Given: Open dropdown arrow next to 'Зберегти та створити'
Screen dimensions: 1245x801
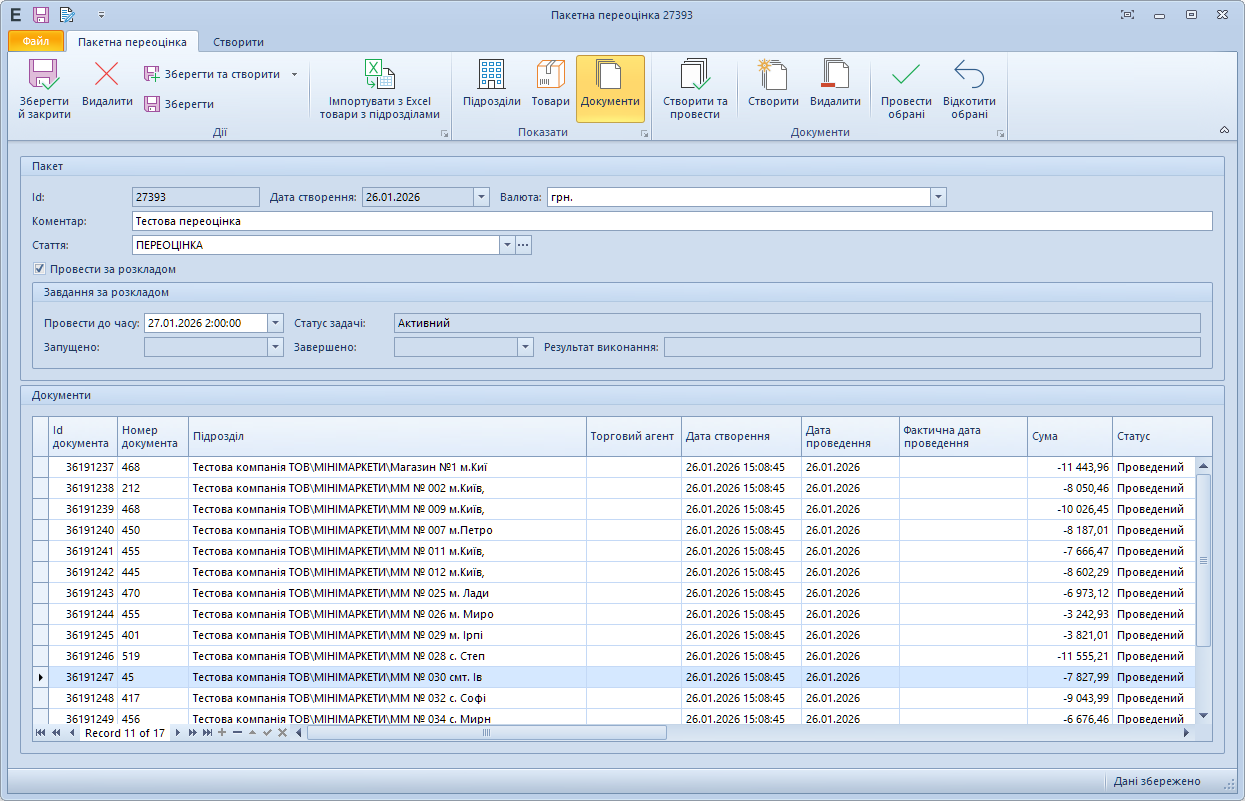Looking at the screenshot, I should tap(294, 74).
